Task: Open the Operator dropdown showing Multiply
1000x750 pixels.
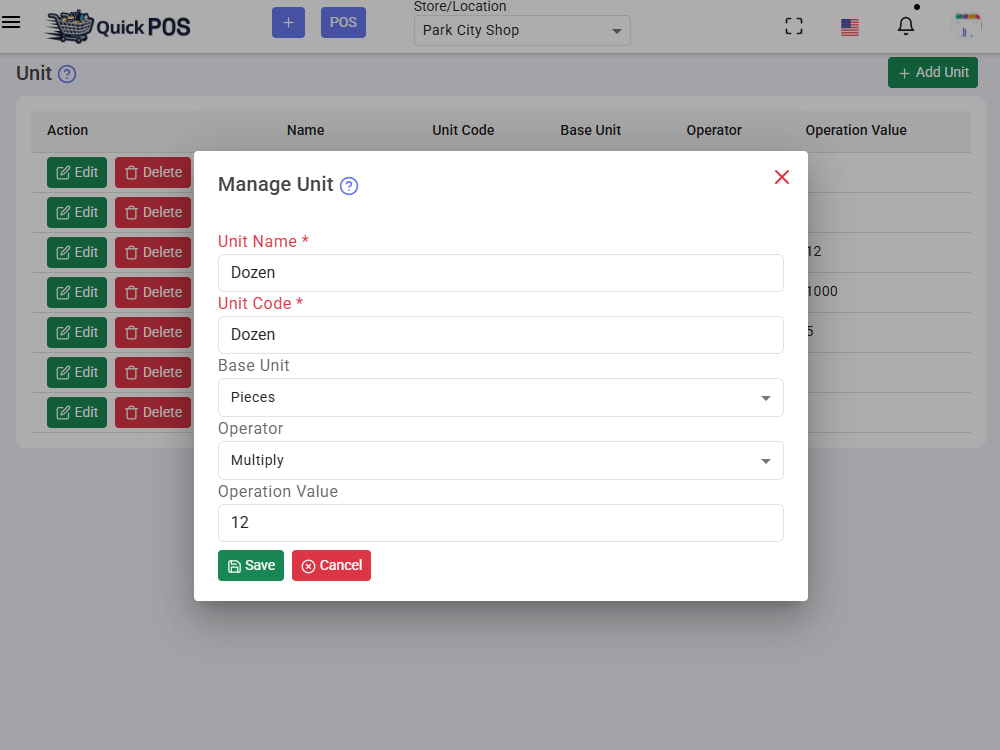Action: [x=501, y=460]
